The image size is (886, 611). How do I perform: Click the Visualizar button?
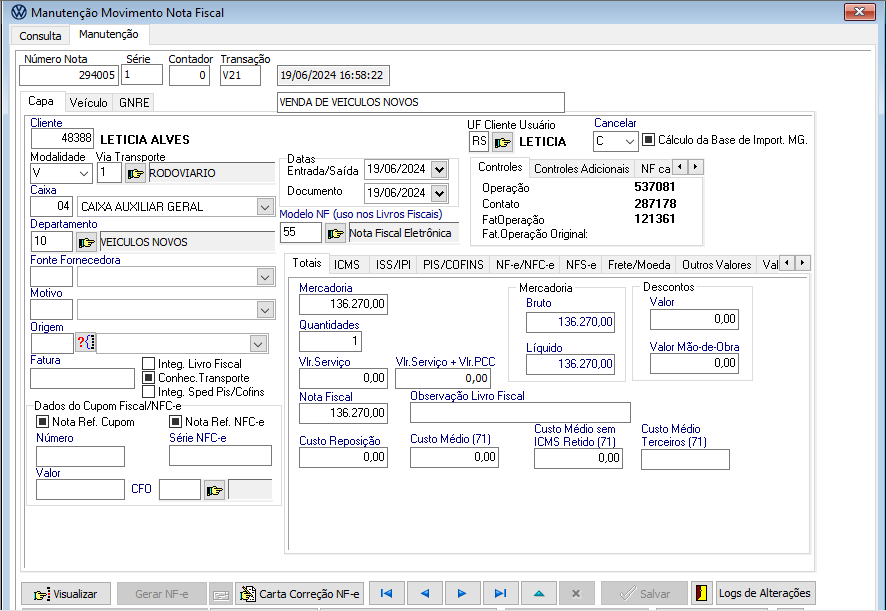tap(66, 593)
